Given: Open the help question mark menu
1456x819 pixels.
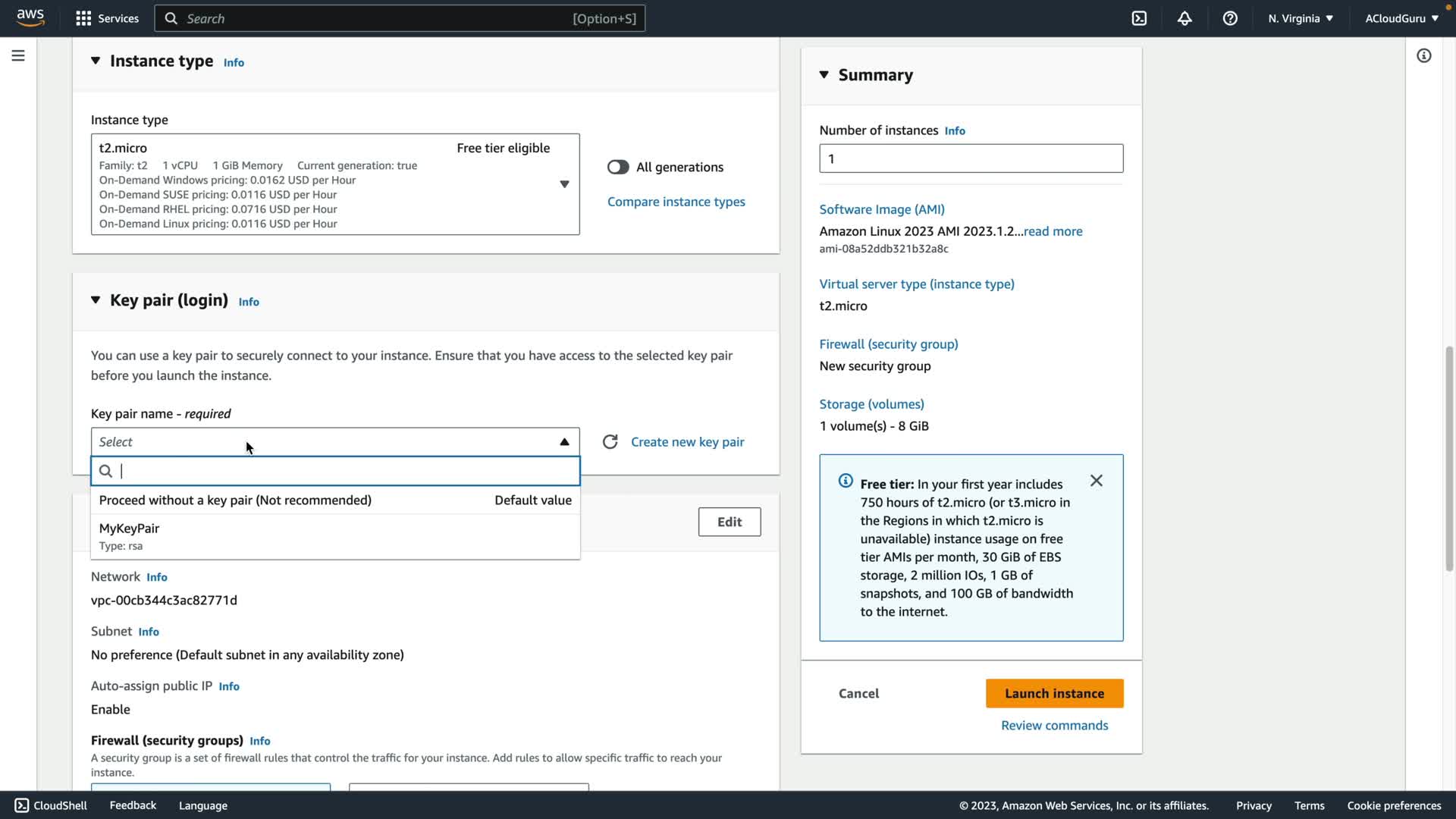Looking at the screenshot, I should (1230, 18).
